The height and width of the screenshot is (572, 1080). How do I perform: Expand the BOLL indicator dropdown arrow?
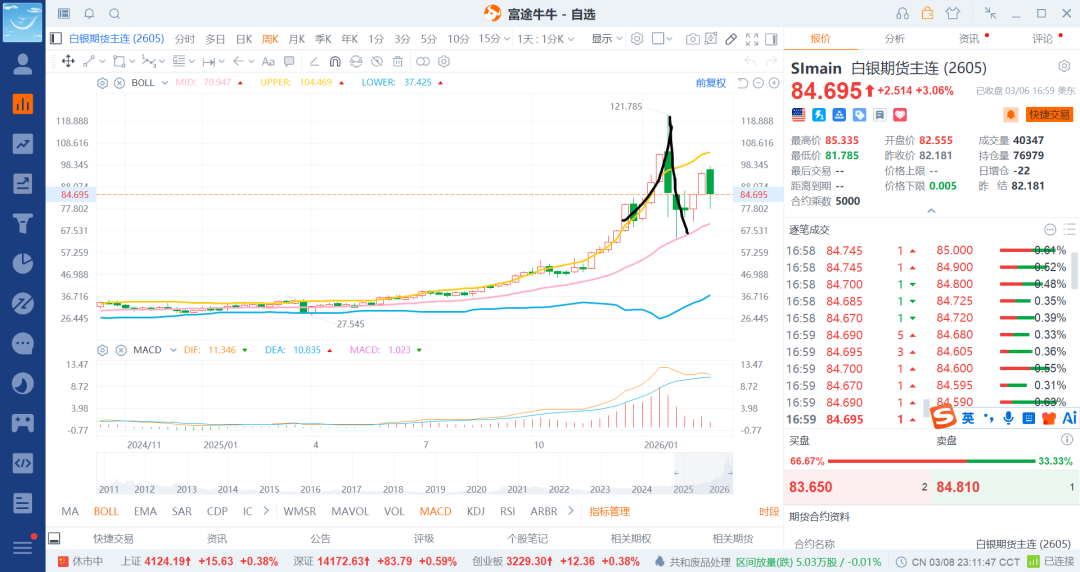point(165,83)
